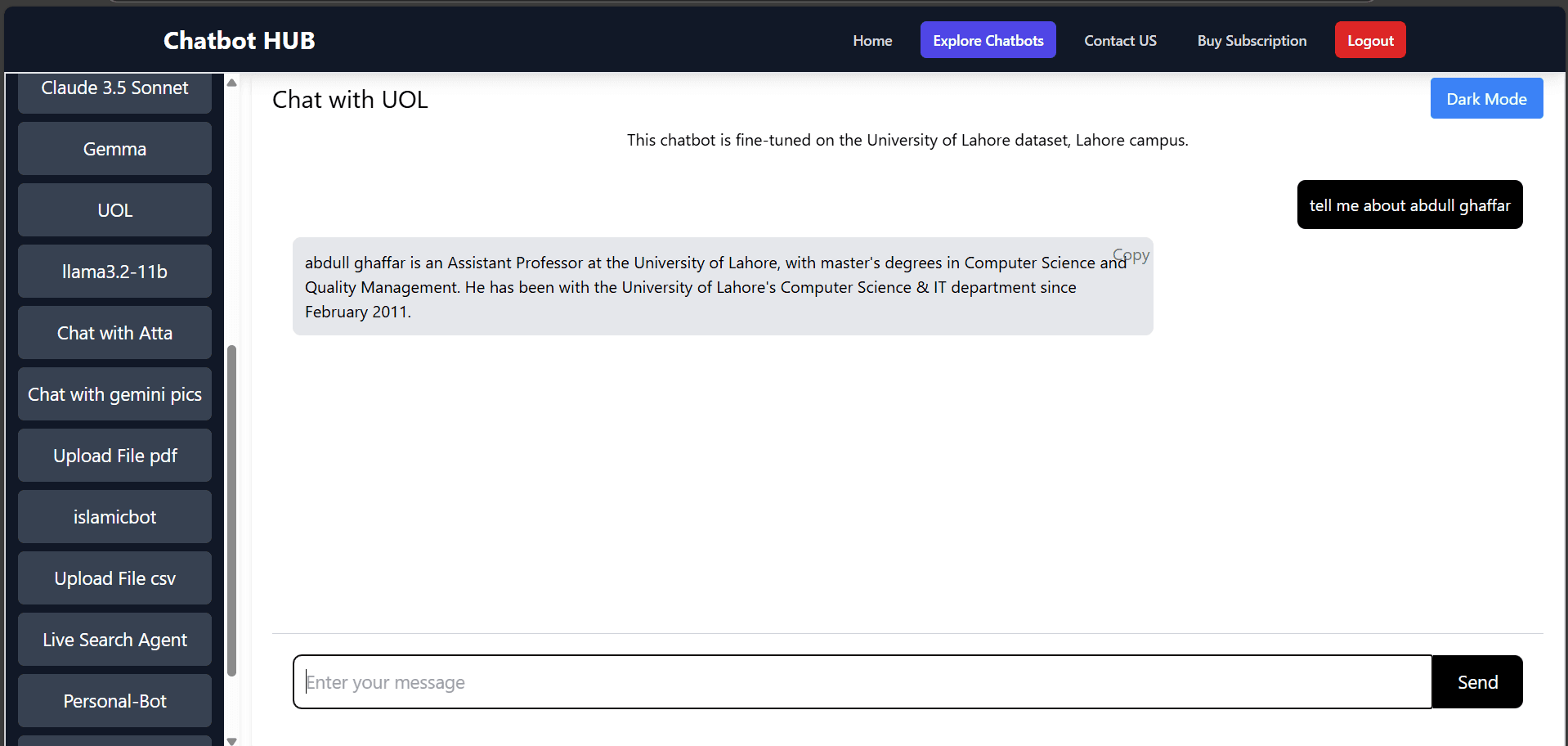Screen dimensions: 1568x746
Task: Click the sidebar scroll up arrow
Action: tap(231, 83)
